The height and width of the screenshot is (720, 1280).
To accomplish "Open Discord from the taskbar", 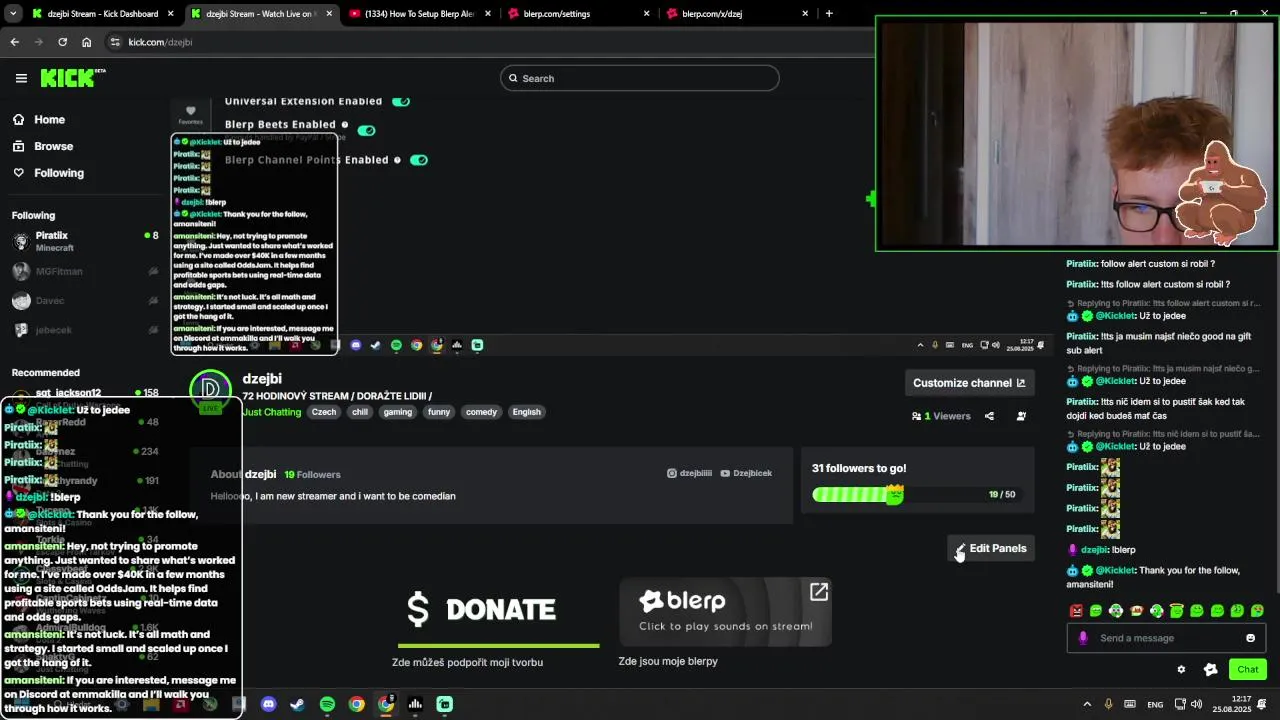I will tap(268, 704).
